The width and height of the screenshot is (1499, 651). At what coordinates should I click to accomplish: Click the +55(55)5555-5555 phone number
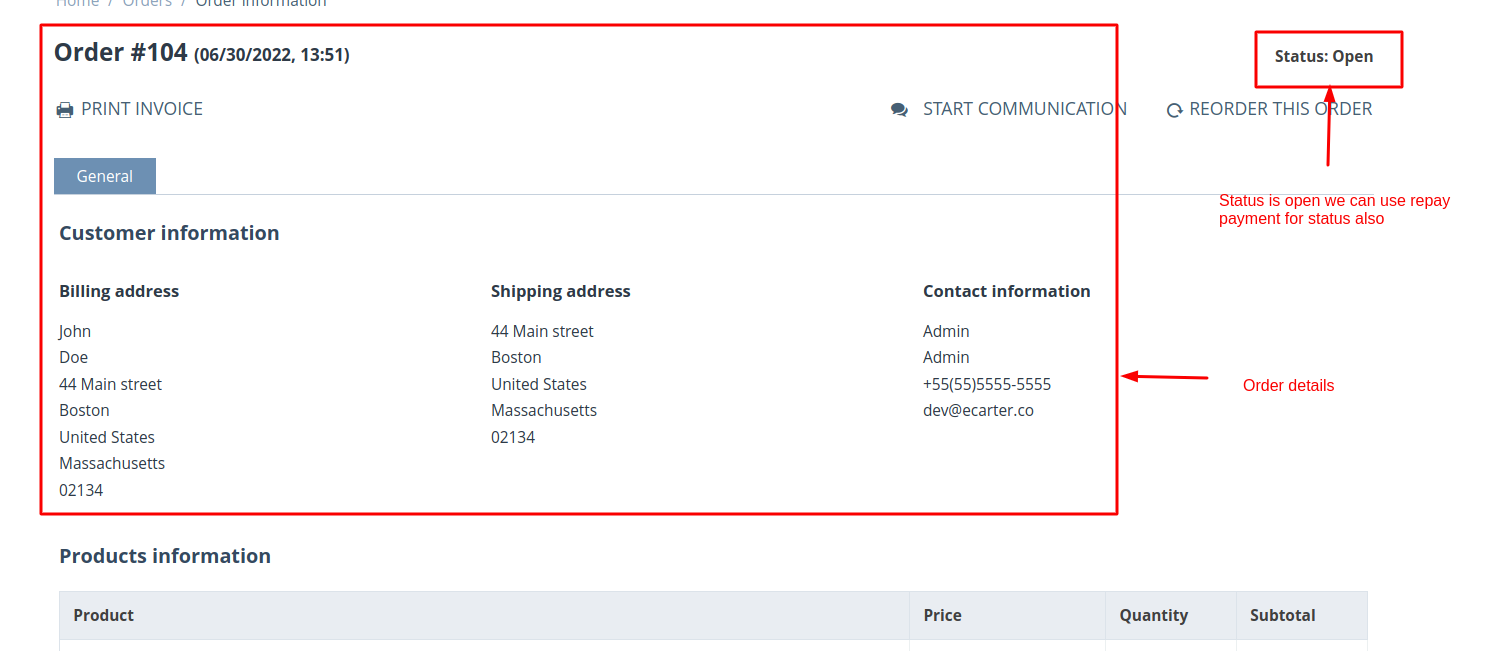coord(986,384)
